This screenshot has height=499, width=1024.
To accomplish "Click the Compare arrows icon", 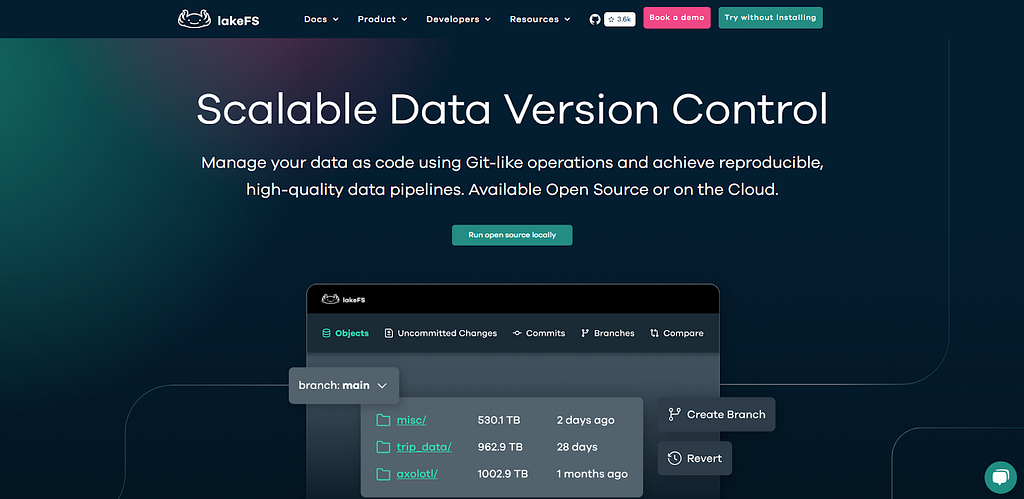I will tap(654, 333).
